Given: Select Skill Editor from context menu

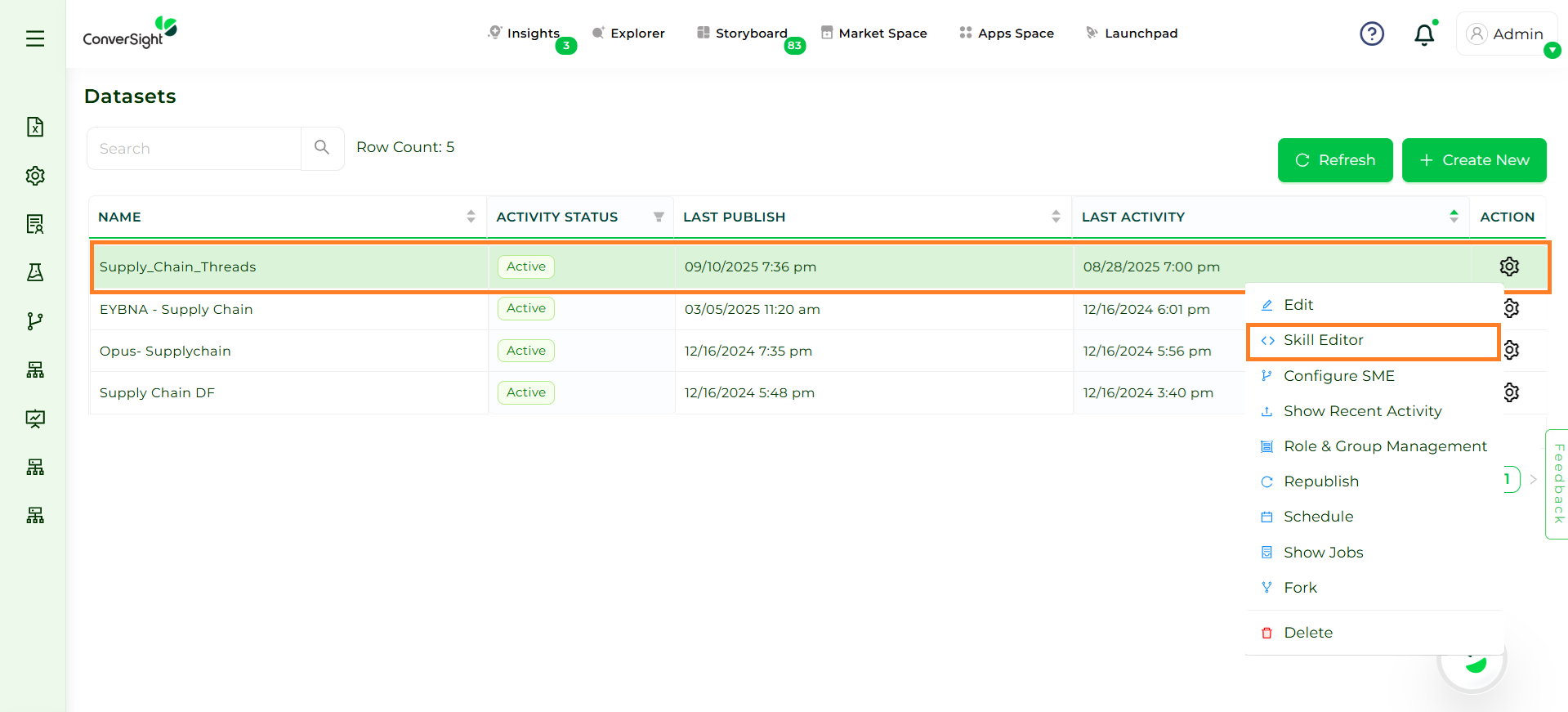Looking at the screenshot, I should pos(1323,340).
